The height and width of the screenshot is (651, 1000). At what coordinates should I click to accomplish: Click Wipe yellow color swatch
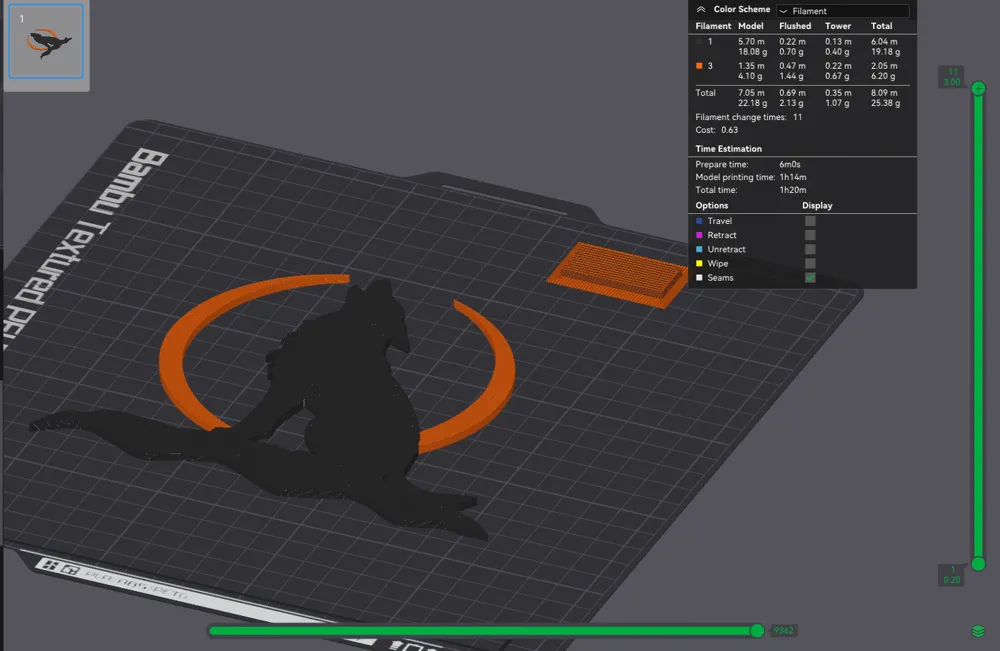699,263
